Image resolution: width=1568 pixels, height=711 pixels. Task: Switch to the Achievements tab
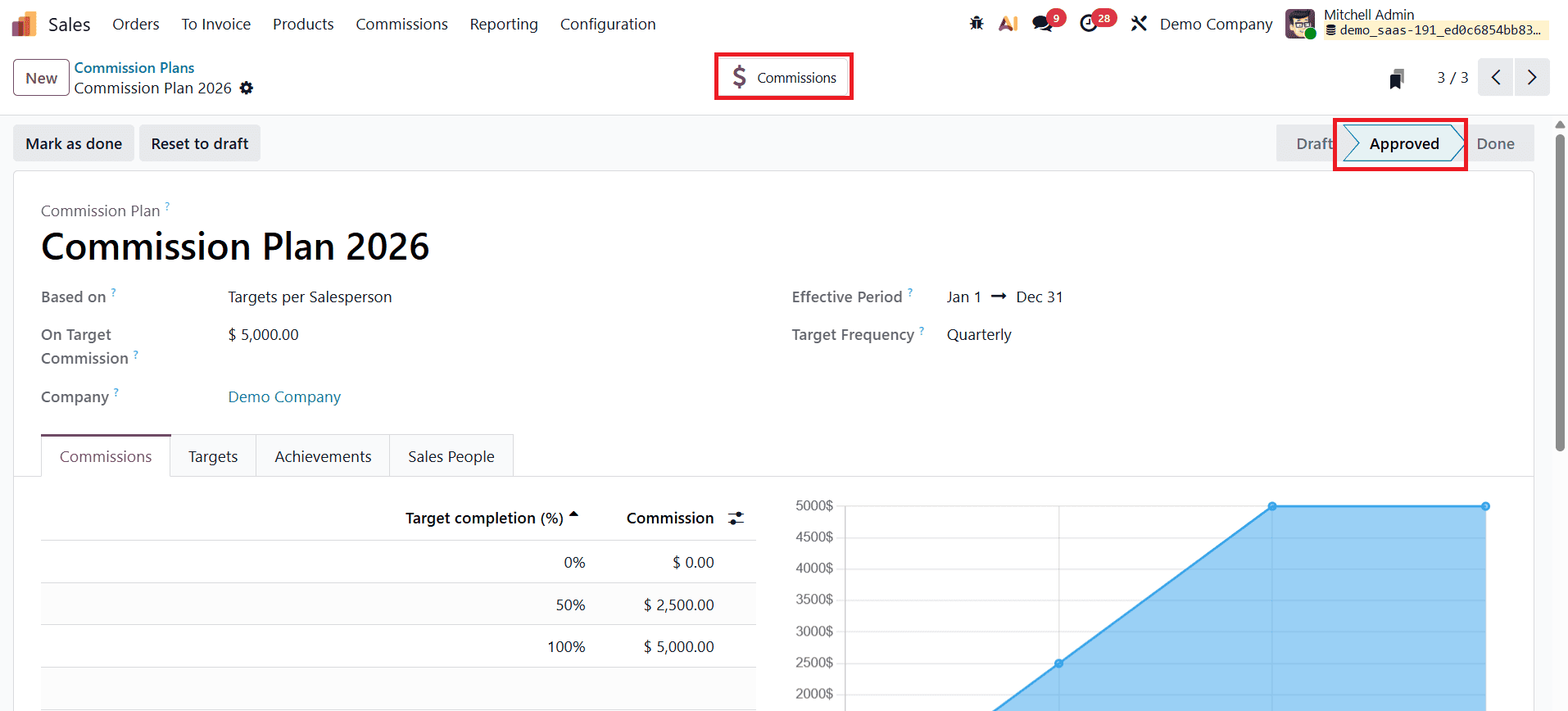click(x=323, y=456)
